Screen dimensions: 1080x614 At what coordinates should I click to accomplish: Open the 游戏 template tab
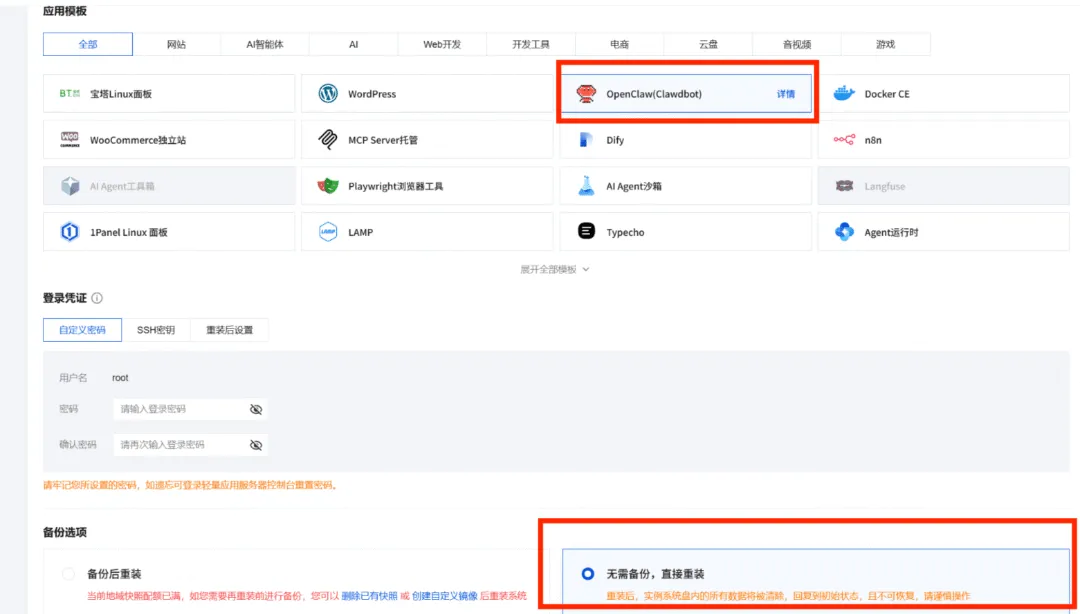tap(886, 44)
